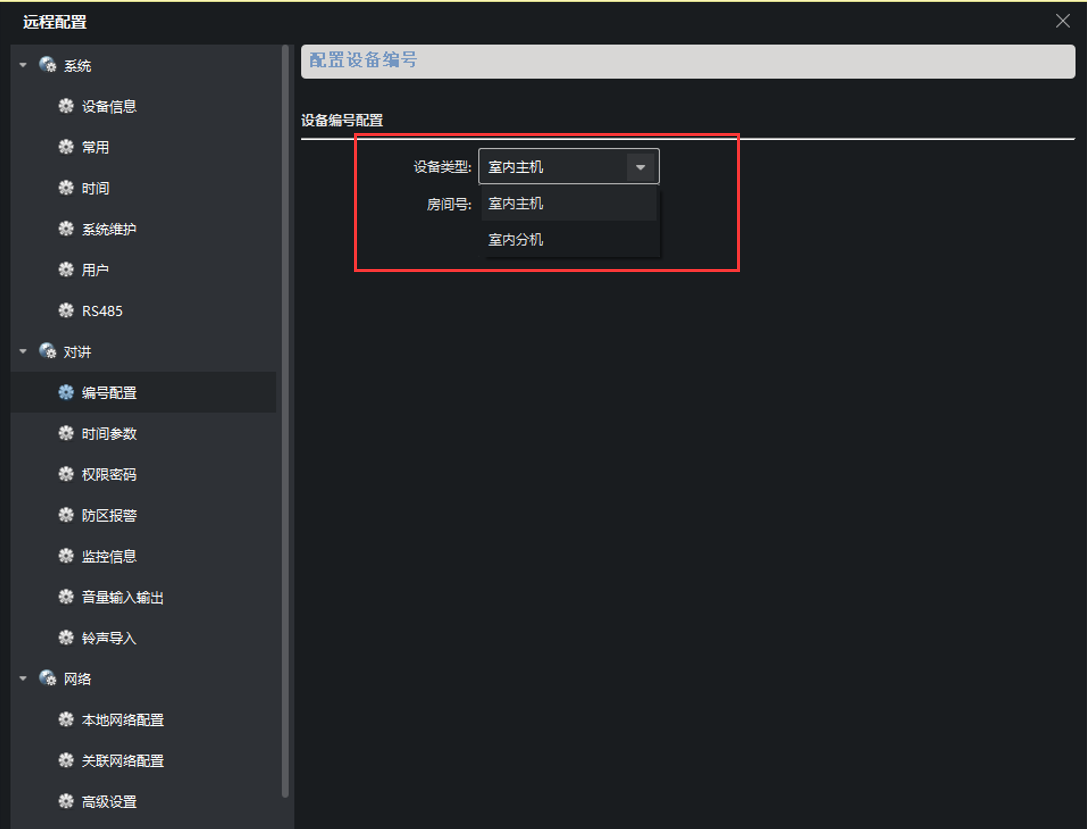Image resolution: width=1087 pixels, height=829 pixels.
Task: Click the 系统 group label
Action: (77, 65)
